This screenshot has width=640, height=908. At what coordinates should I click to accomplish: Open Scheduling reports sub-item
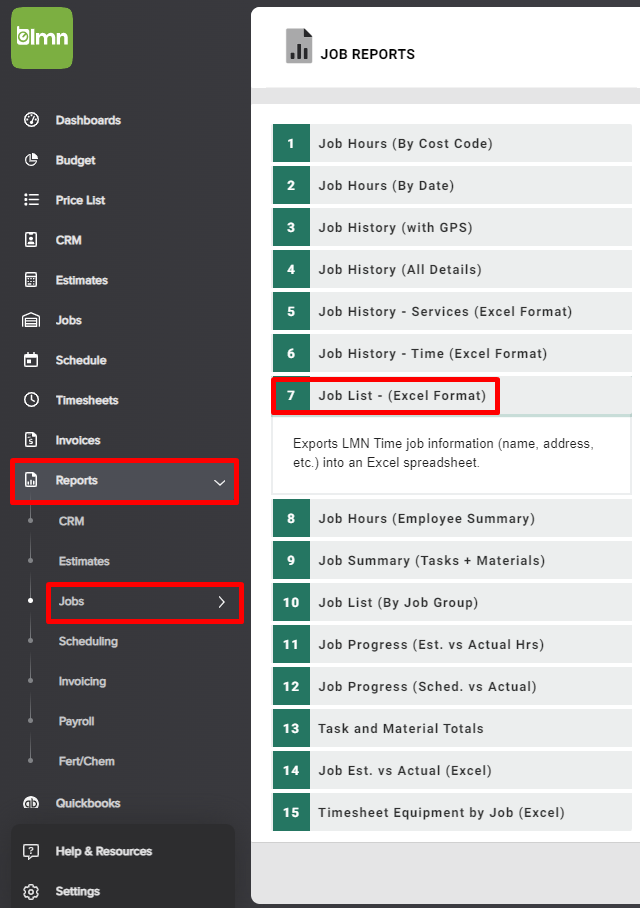pyautogui.click(x=88, y=641)
